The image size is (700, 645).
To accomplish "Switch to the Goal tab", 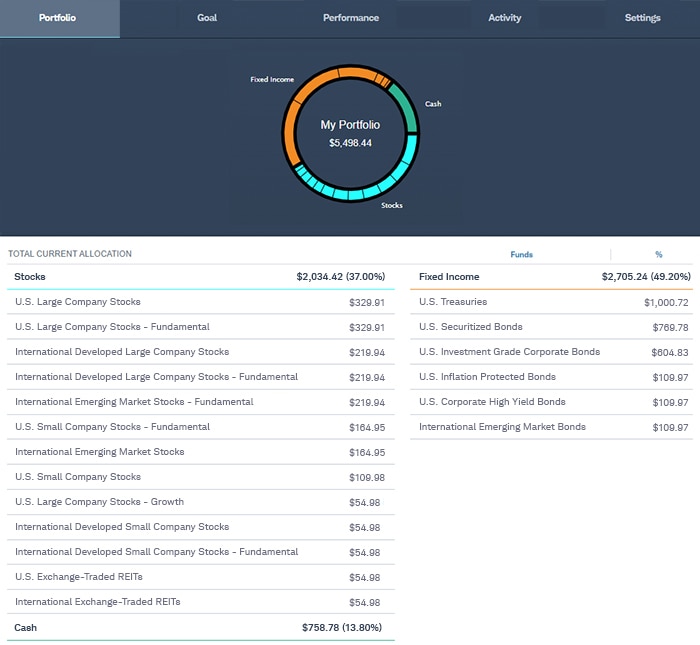I will coord(207,18).
